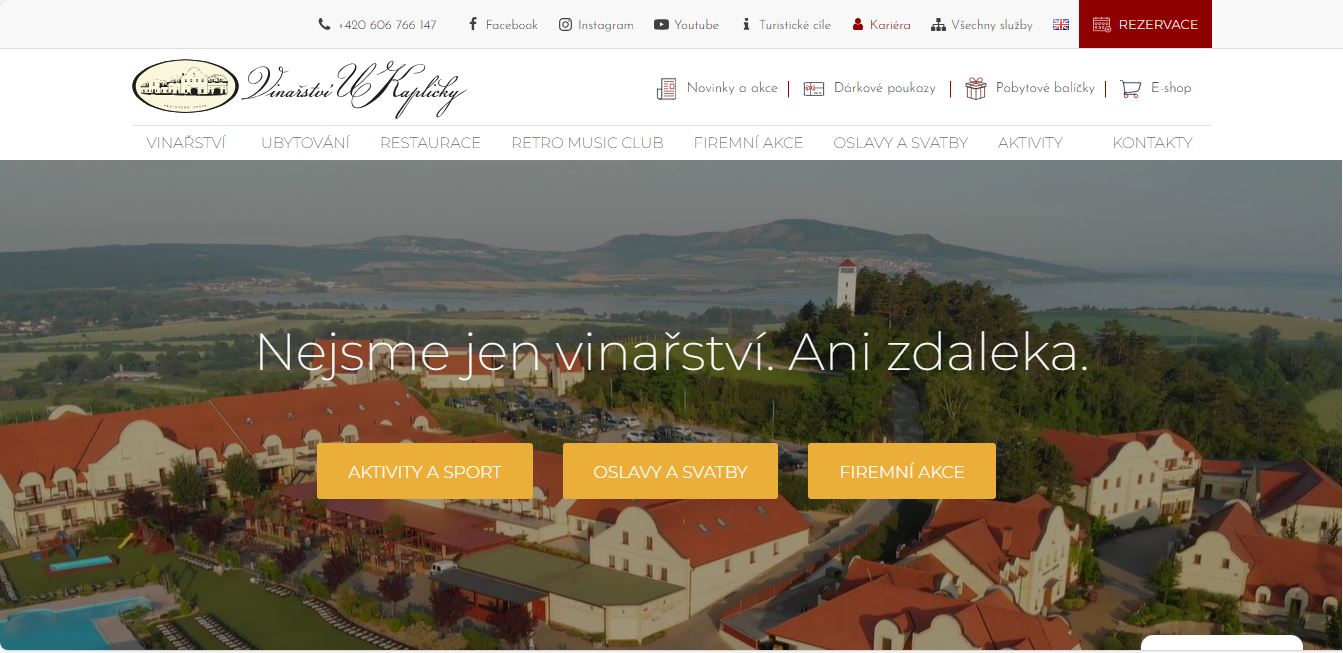Open the Facebook icon link
This screenshot has height=653, width=1343.
tap(473, 25)
